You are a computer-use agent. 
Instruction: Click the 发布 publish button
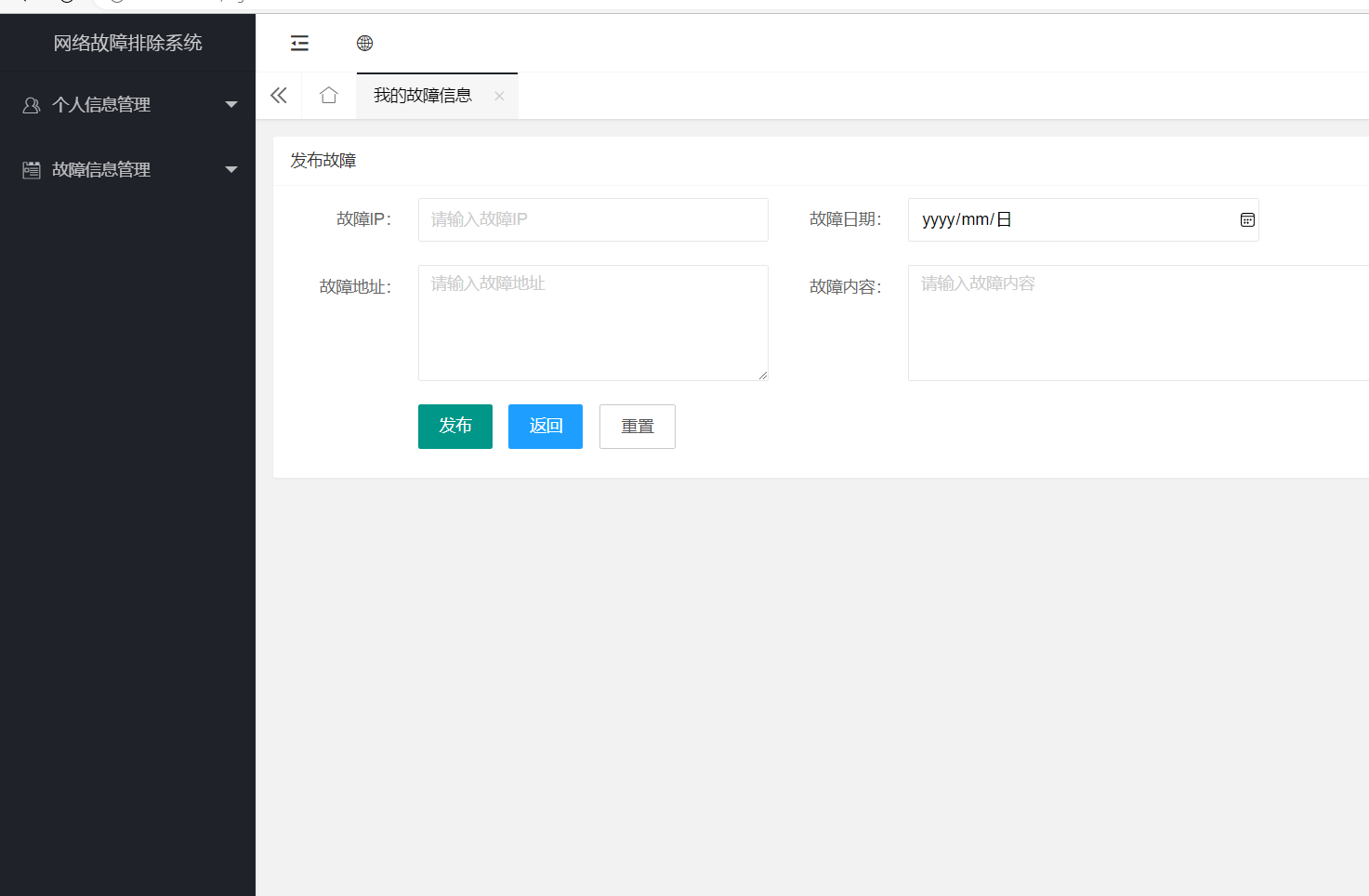point(454,426)
